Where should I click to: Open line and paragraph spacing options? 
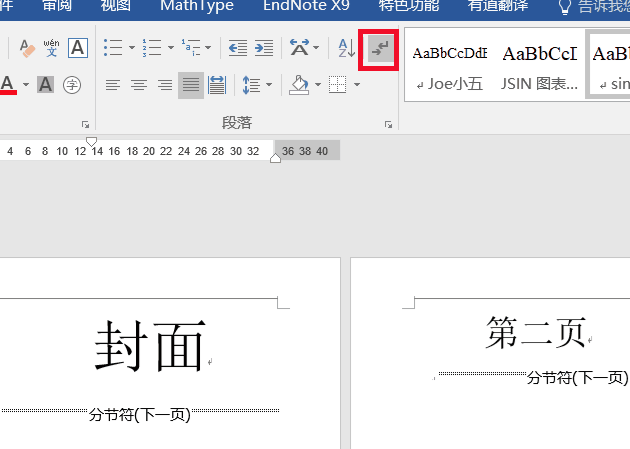coord(252,85)
